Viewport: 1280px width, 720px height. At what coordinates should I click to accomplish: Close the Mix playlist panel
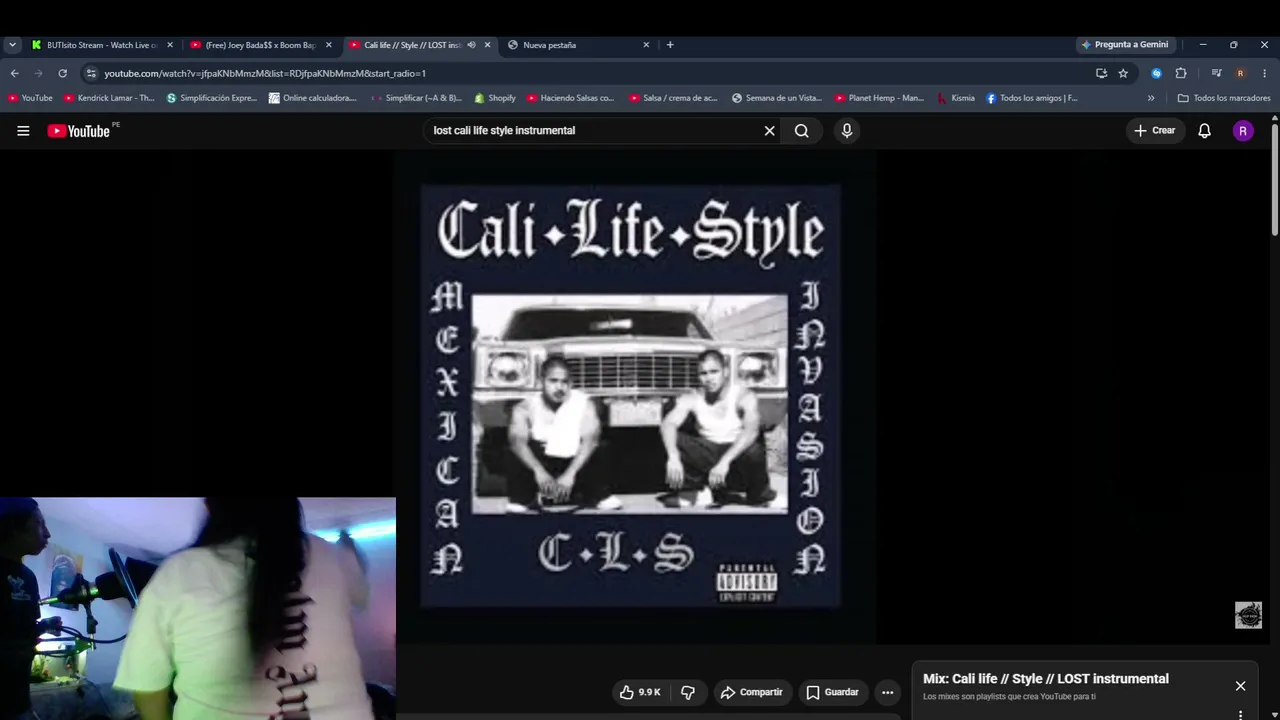pos(1240,686)
